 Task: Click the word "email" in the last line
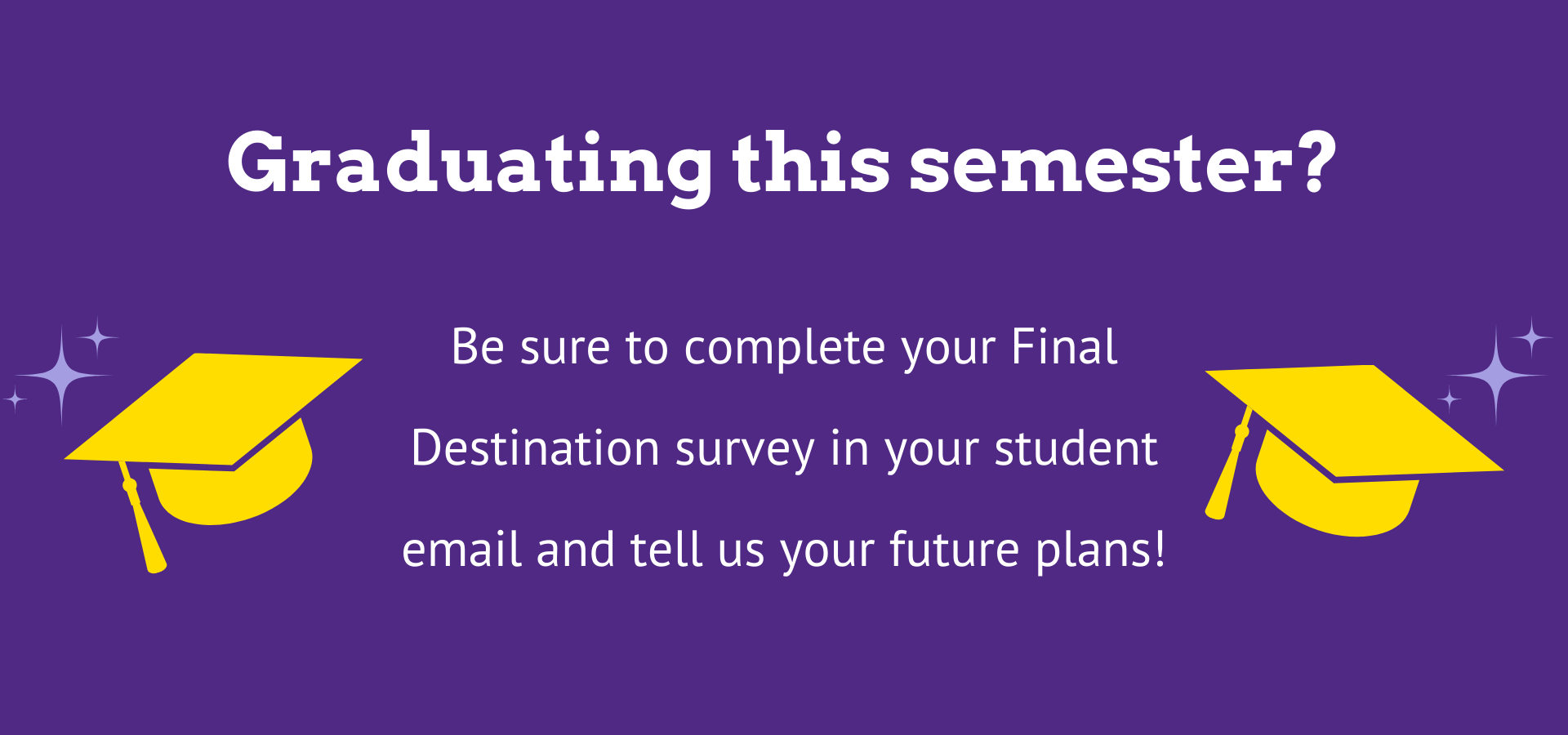[x=461, y=549]
